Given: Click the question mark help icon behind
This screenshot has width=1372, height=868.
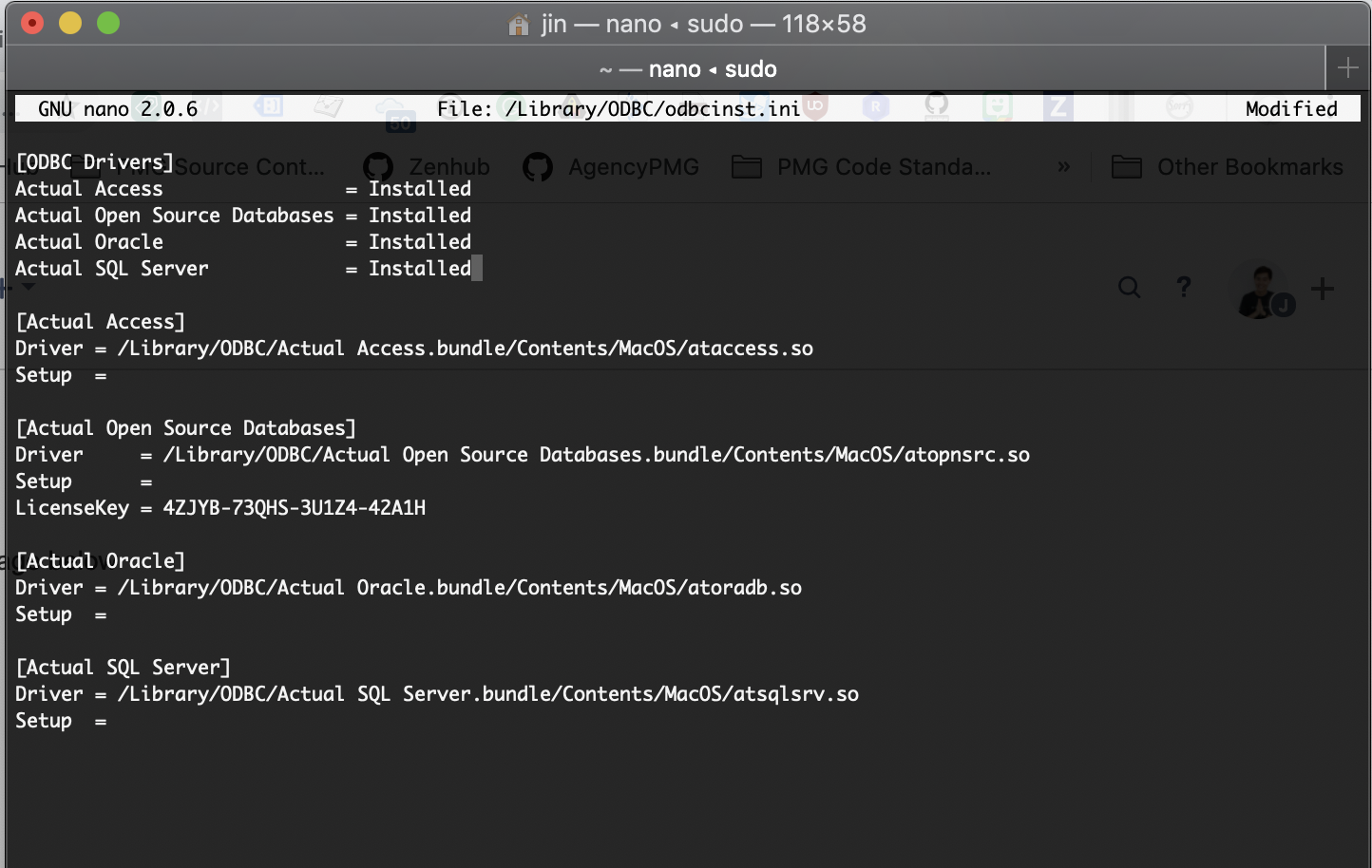Looking at the screenshot, I should pos(1184,287).
